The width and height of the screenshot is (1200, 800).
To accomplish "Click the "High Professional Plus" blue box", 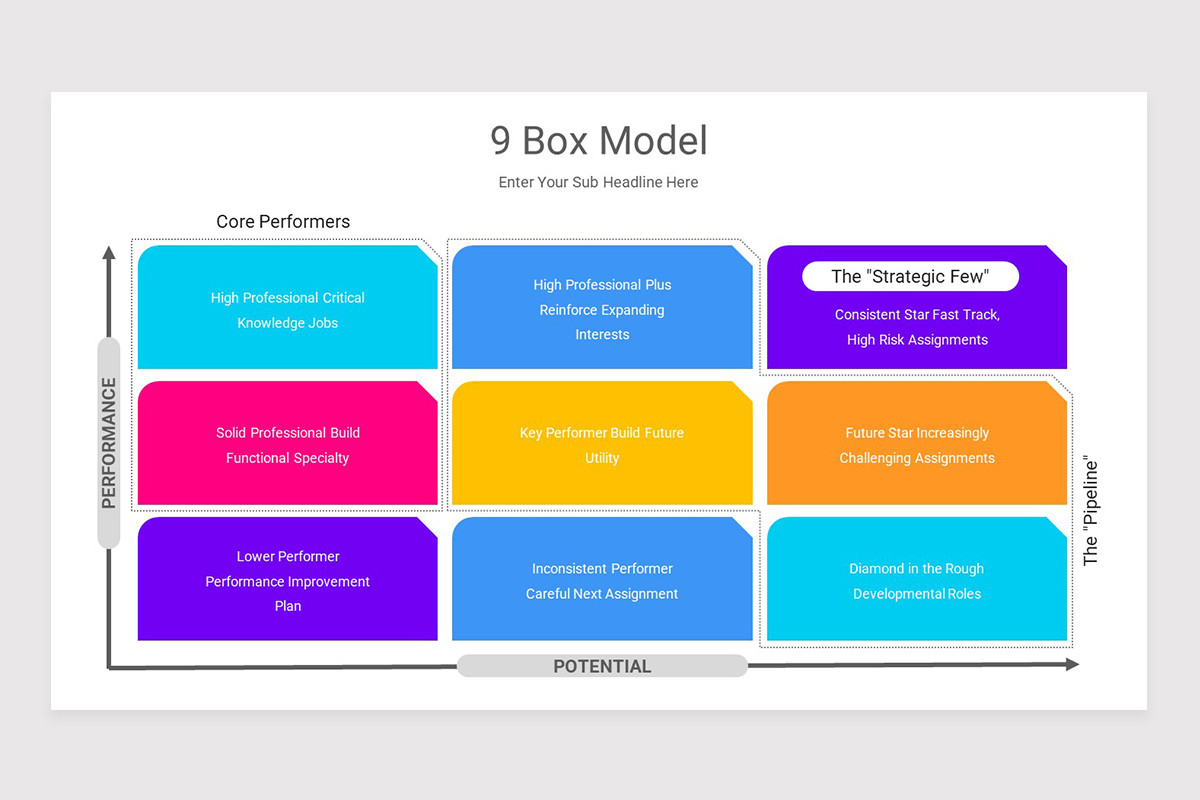I will tap(602, 310).
